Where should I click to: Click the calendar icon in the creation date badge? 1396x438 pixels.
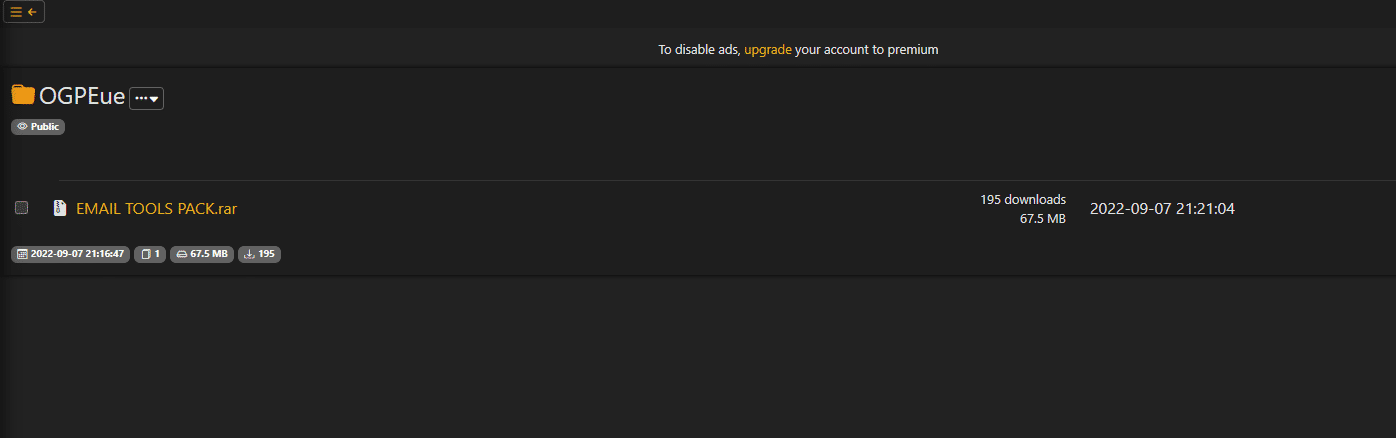[x=21, y=254]
